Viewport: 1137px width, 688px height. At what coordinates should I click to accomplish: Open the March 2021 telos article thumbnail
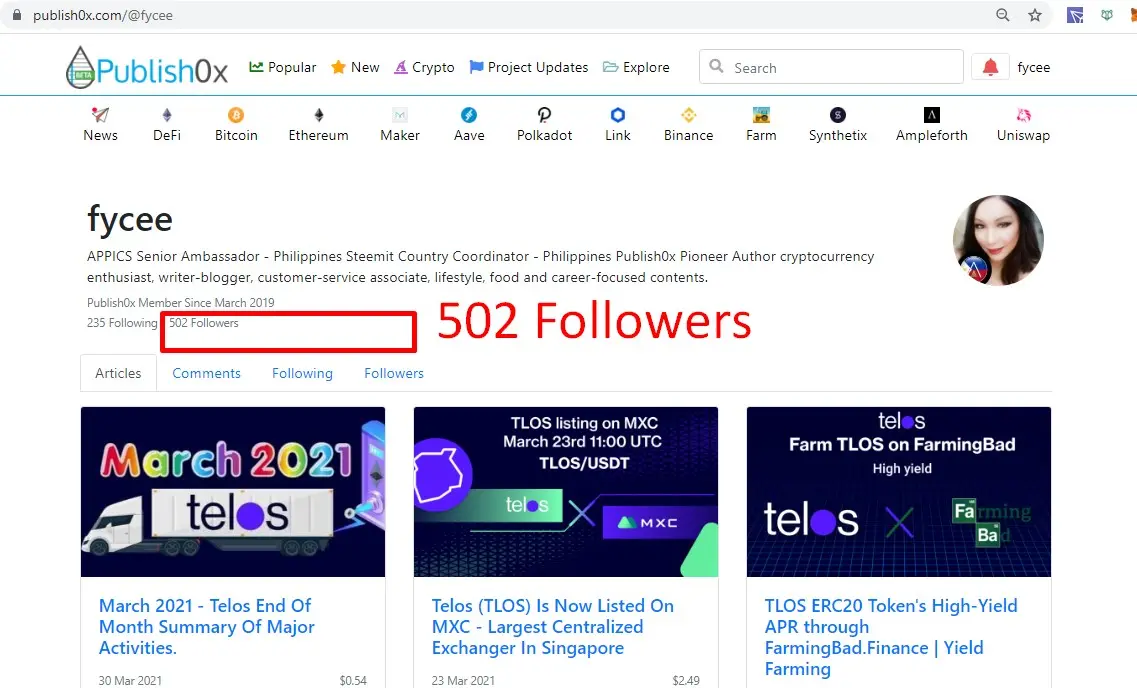tap(233, 492)
